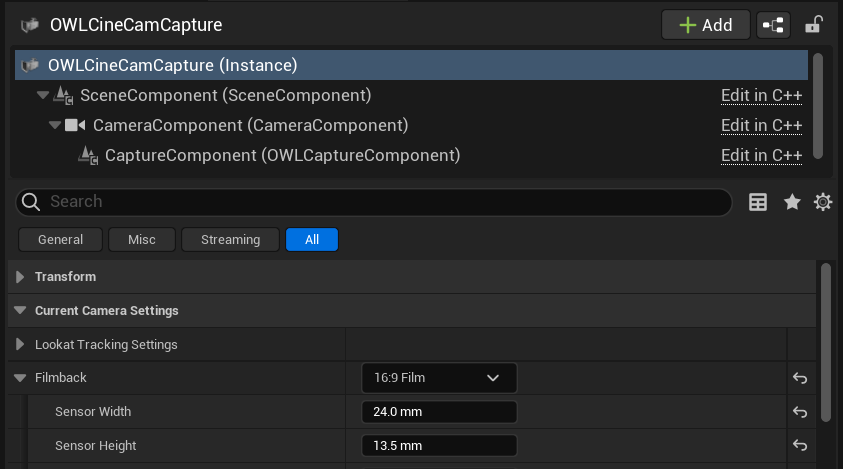This screenshot has height=469, width=843.
Task: Expand the Transform section
Action: point(20,277)
